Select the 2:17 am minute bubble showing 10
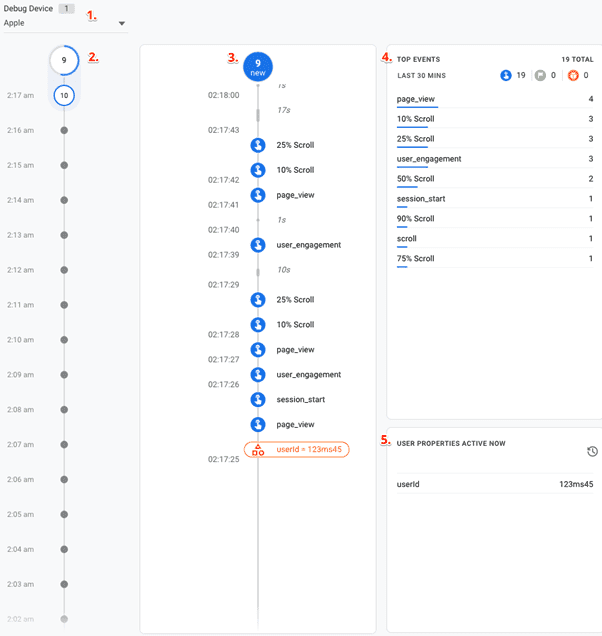This screenshot has width=602, height=636. point(64,95)
